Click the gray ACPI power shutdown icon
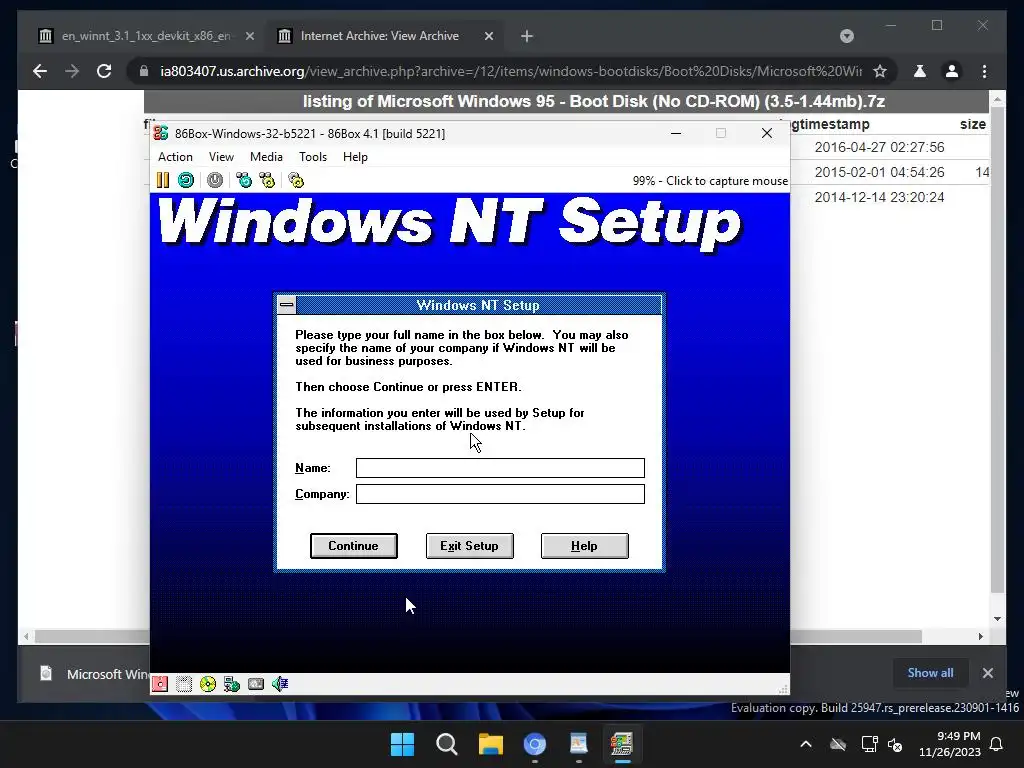The image size is (1024, 768). coord(215,180)
